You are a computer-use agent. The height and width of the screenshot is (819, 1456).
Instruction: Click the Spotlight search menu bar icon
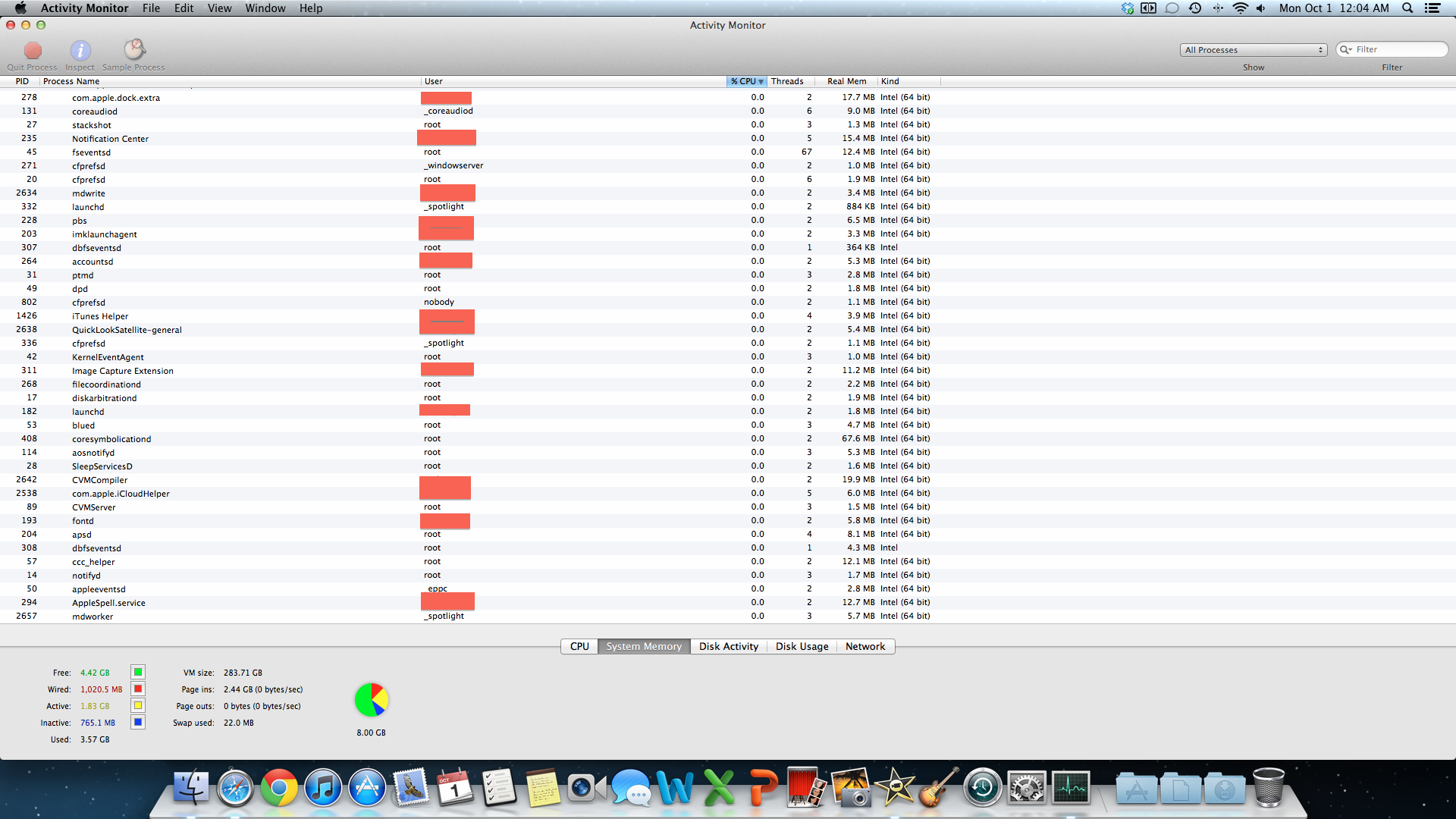click(x=1407, y=8)
